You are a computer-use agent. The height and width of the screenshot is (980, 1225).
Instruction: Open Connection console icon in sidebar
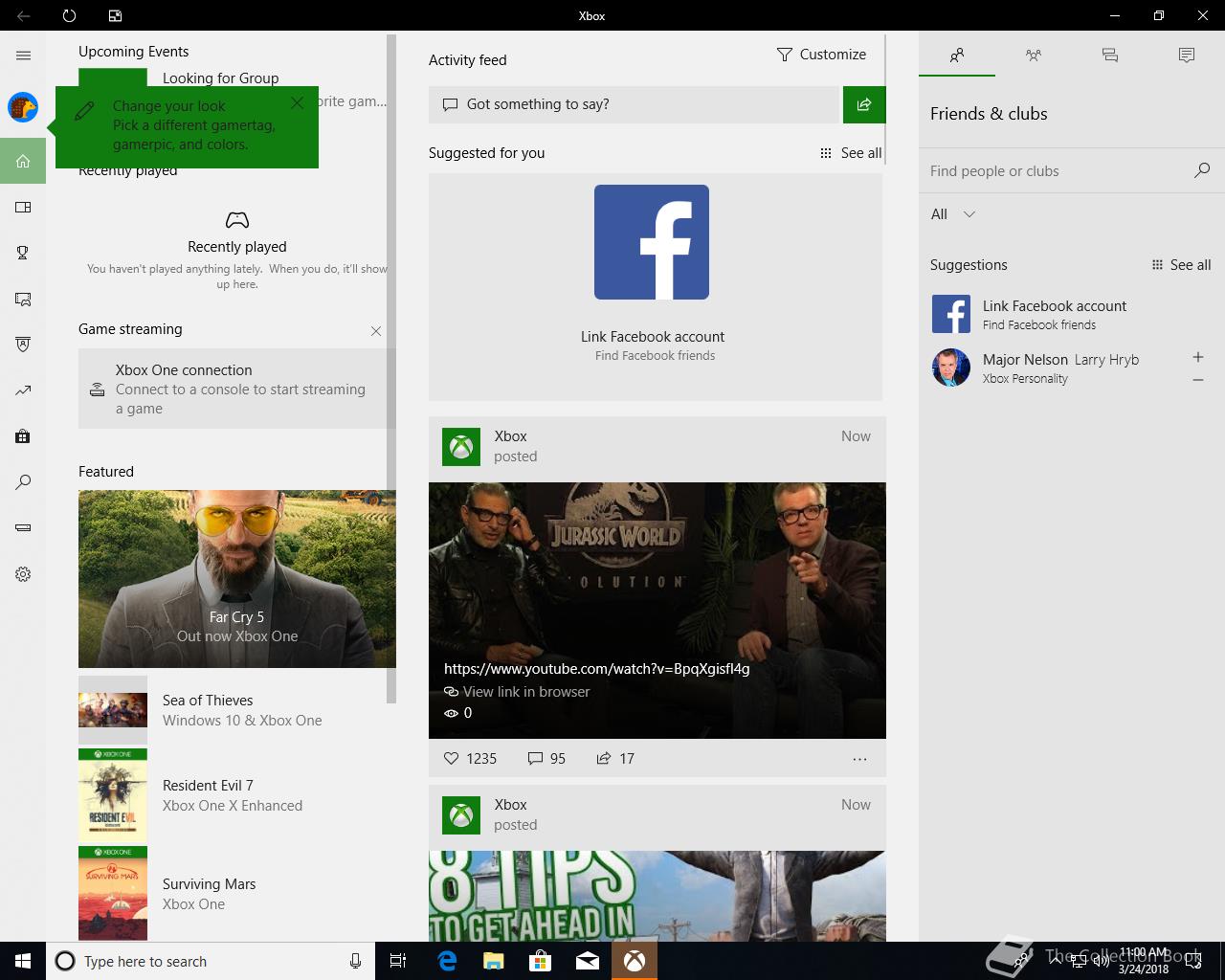[23, 527]
